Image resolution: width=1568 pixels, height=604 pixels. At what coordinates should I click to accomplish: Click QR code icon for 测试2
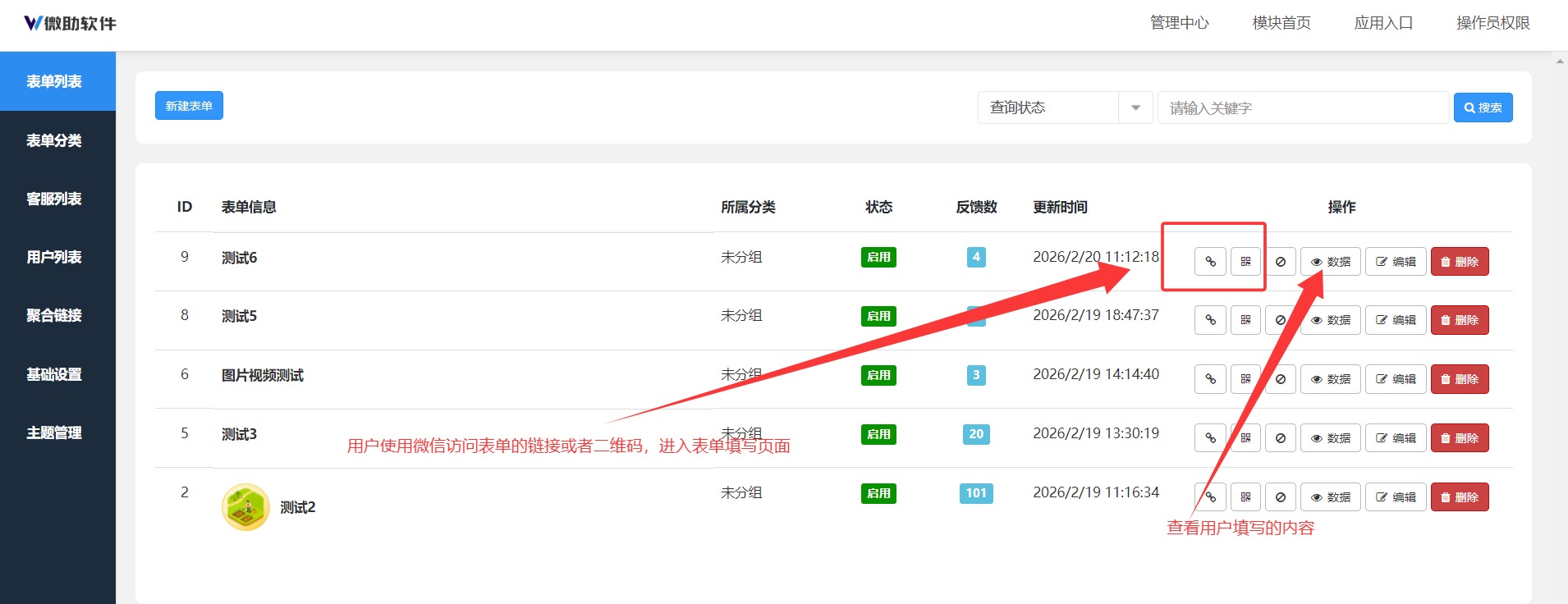click(1245, 497)
